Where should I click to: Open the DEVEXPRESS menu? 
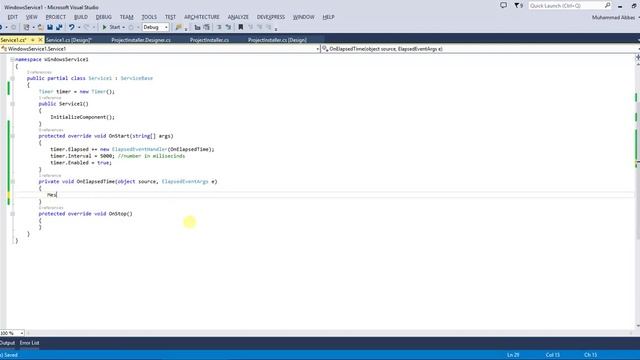pyautogui.click(x=271, y=17)
